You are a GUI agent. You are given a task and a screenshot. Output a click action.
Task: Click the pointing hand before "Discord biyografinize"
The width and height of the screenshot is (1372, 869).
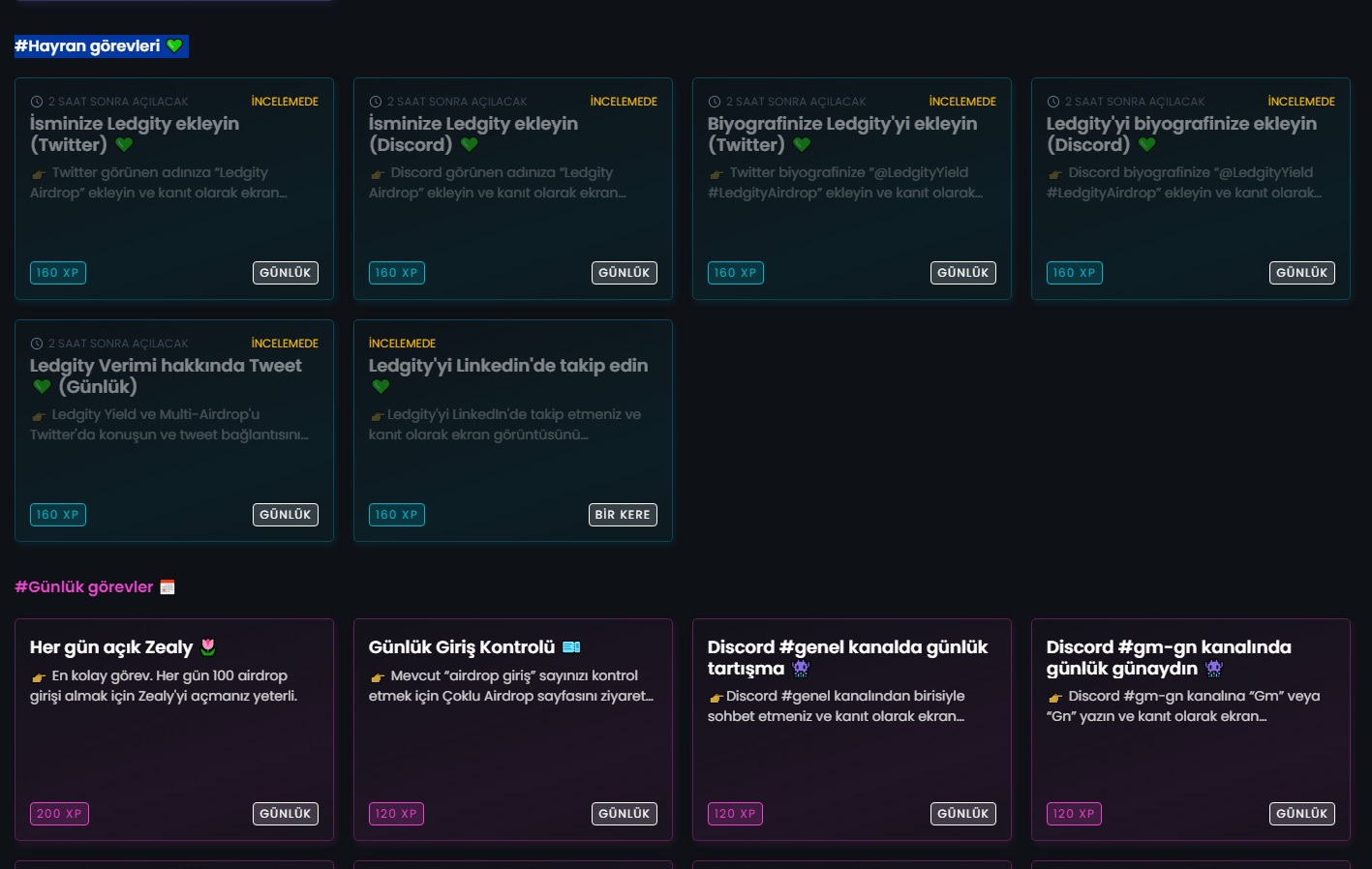click(x=1055, y=174)
